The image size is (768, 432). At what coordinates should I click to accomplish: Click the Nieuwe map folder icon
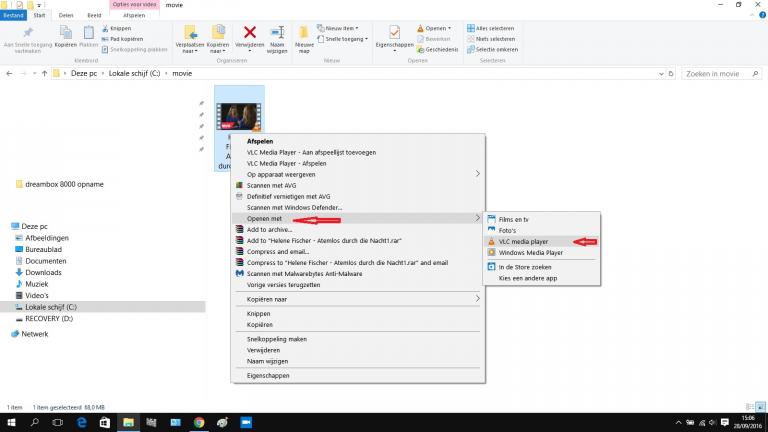305,34
